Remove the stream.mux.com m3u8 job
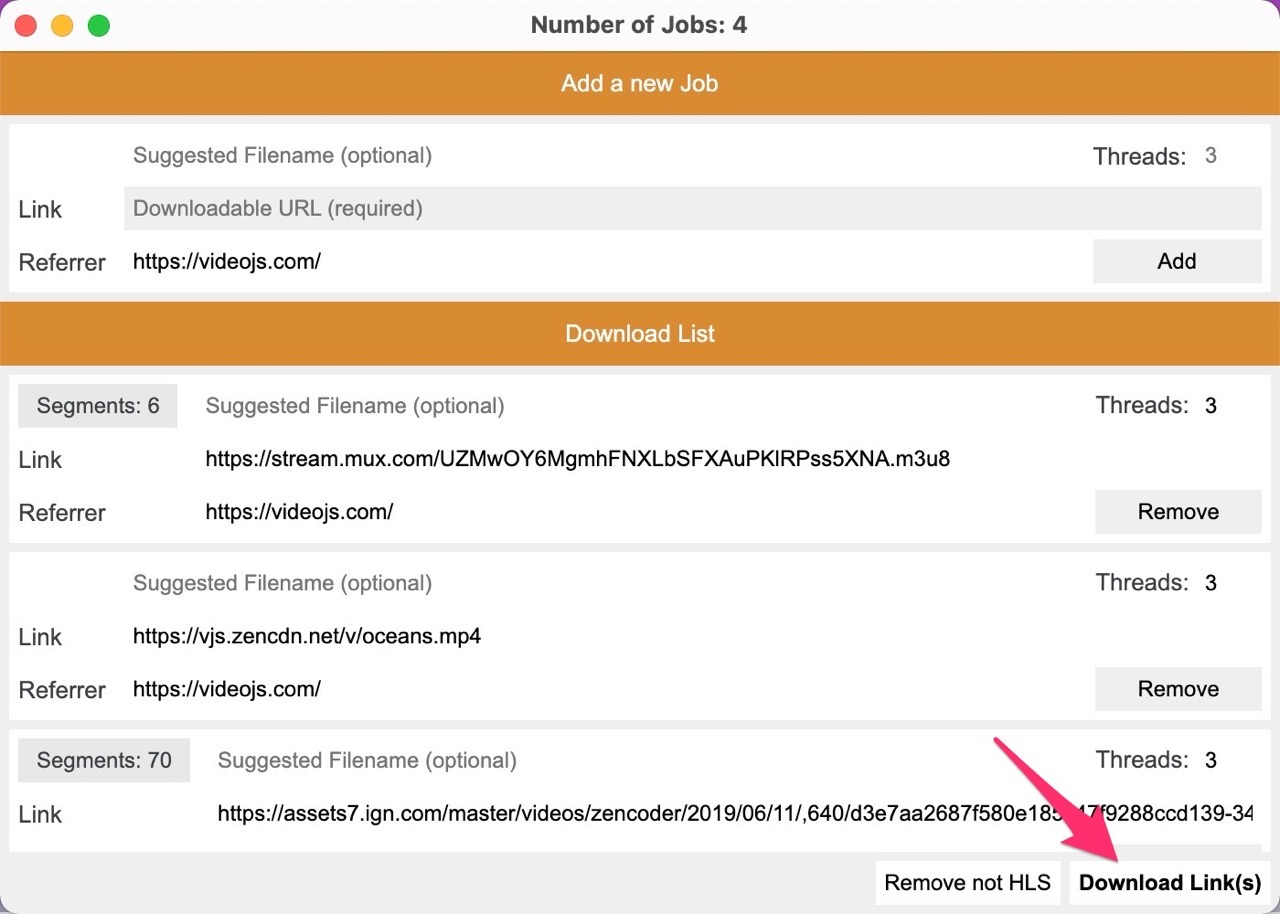This screenshot has width=1280, height=914. click(x=1178, y=512)
